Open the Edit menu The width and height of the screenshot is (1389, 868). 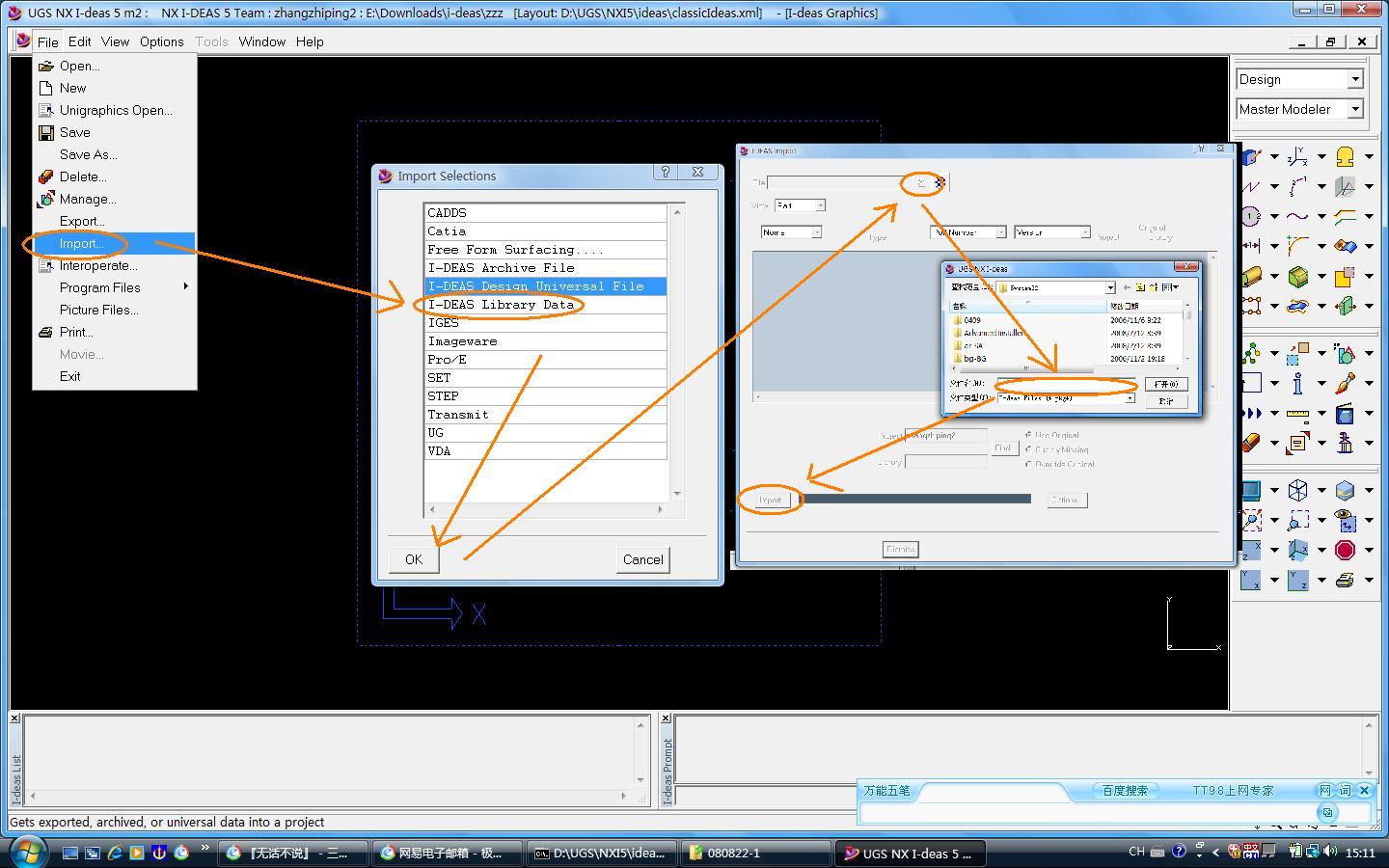(80, 41)
